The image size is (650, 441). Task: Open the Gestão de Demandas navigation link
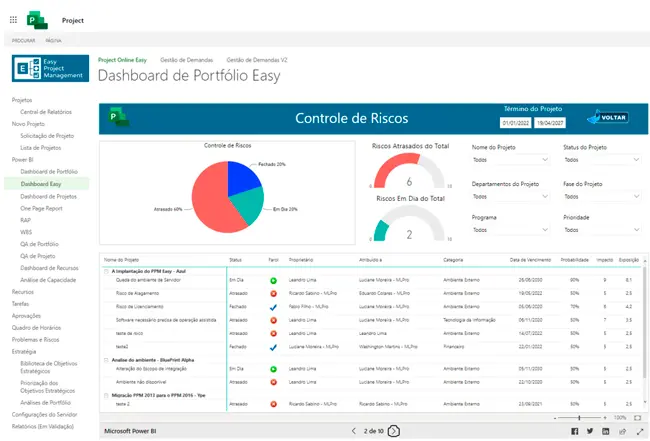click(x=187, y=60)
